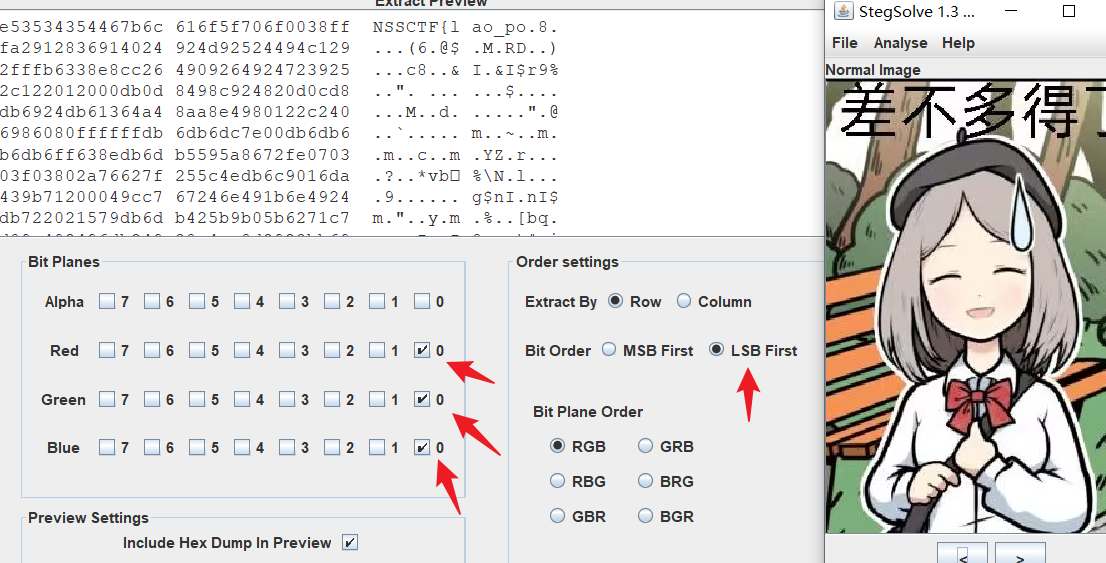Viewport: 1106px width, 563px height.
Task: Toggle Alpha bit plane 0 checkbox
Action: [x=422, y=302]
